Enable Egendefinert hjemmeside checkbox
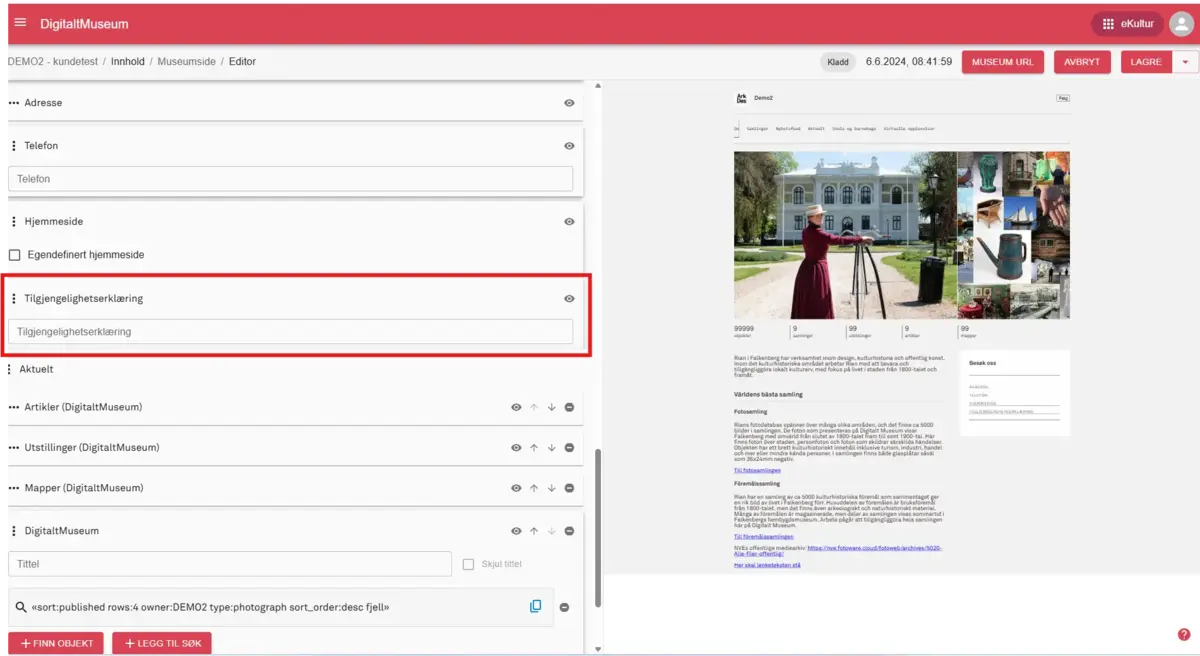Image resolution: width=1200 pixels, height=656 pixels. coord(15,255)
